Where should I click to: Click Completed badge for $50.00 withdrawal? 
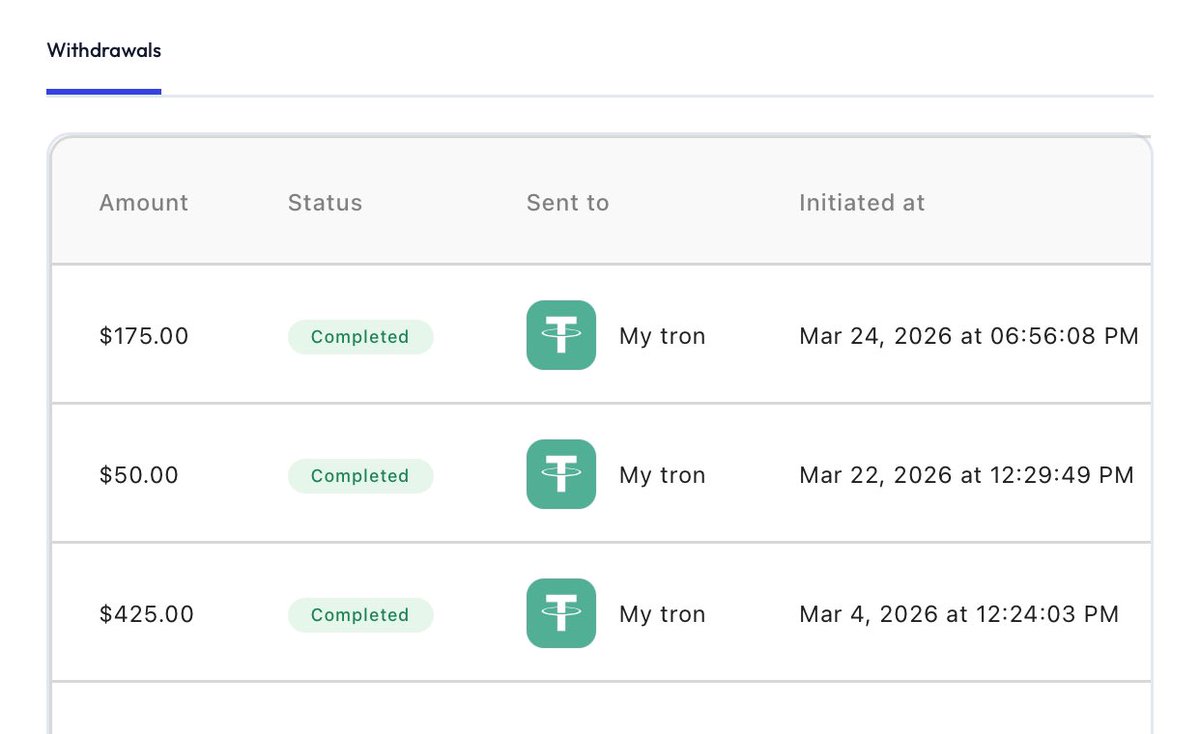point(360,476)
